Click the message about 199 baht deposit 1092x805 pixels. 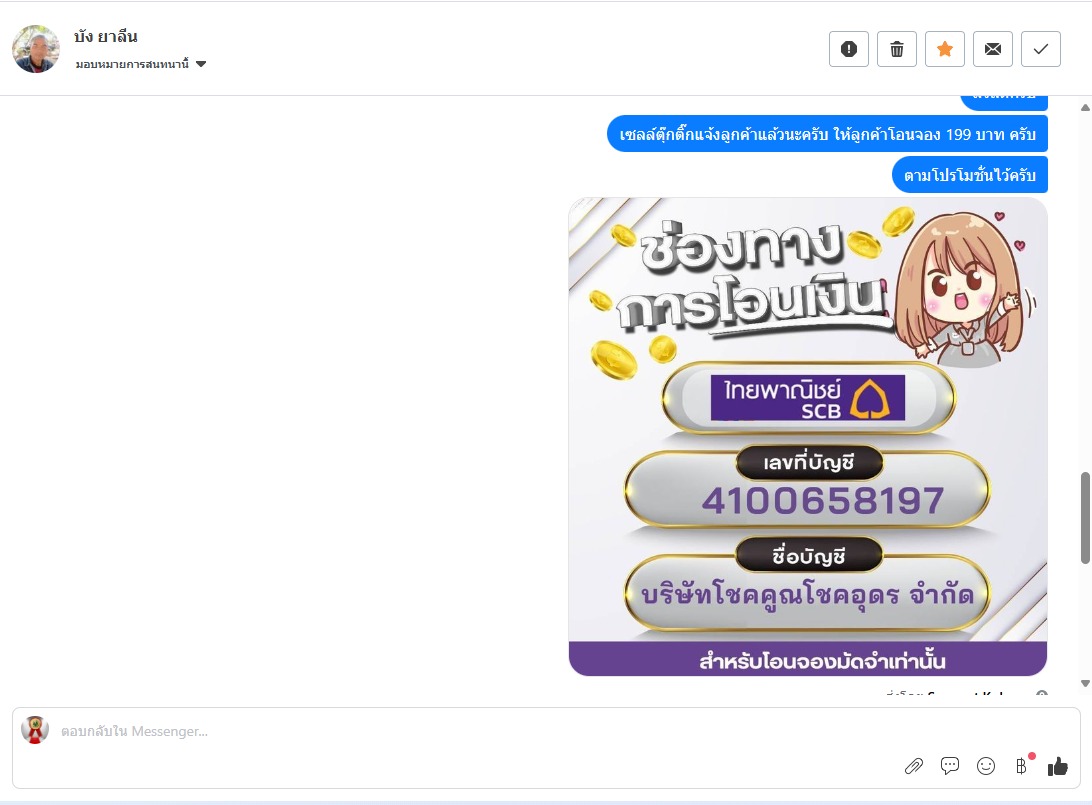coord(827,134)
